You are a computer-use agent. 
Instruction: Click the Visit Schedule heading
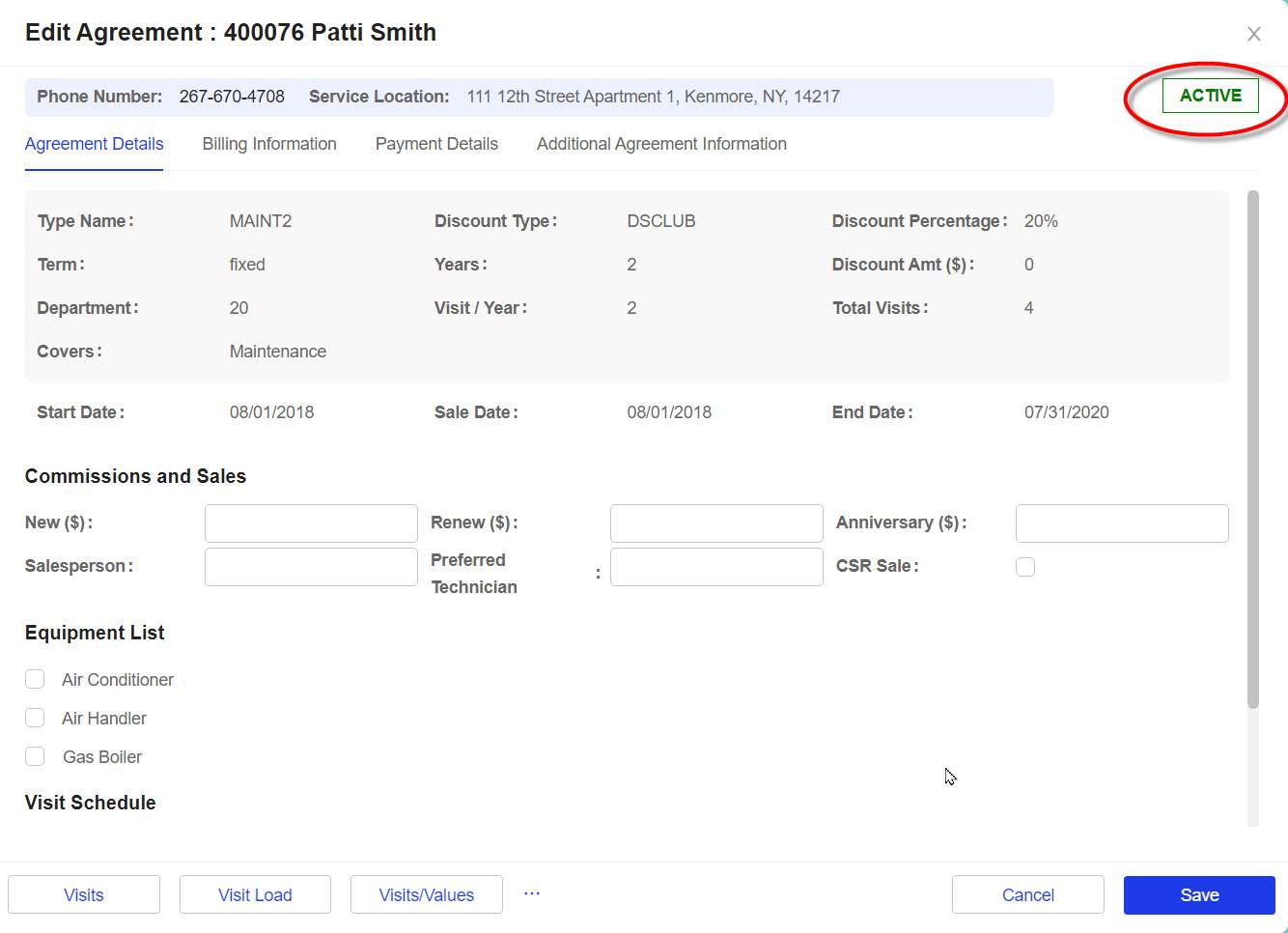coord(91,803)
